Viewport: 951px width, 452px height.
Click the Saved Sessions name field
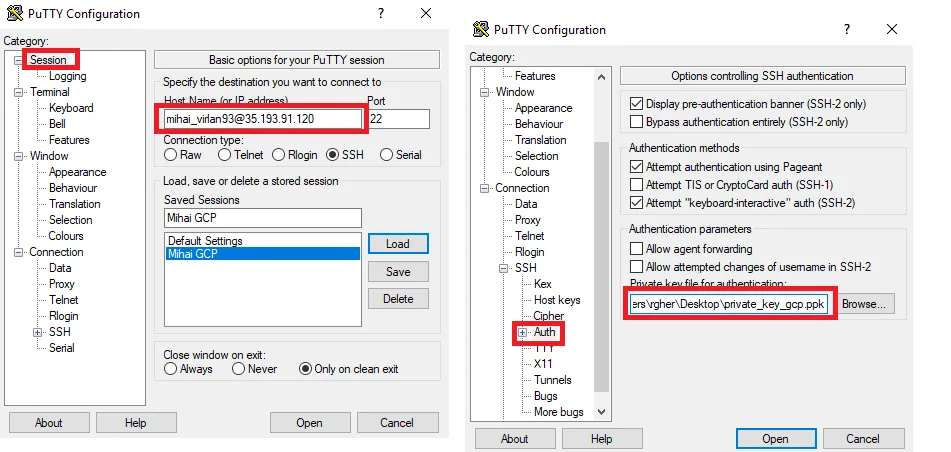click(x=263, y=218)
